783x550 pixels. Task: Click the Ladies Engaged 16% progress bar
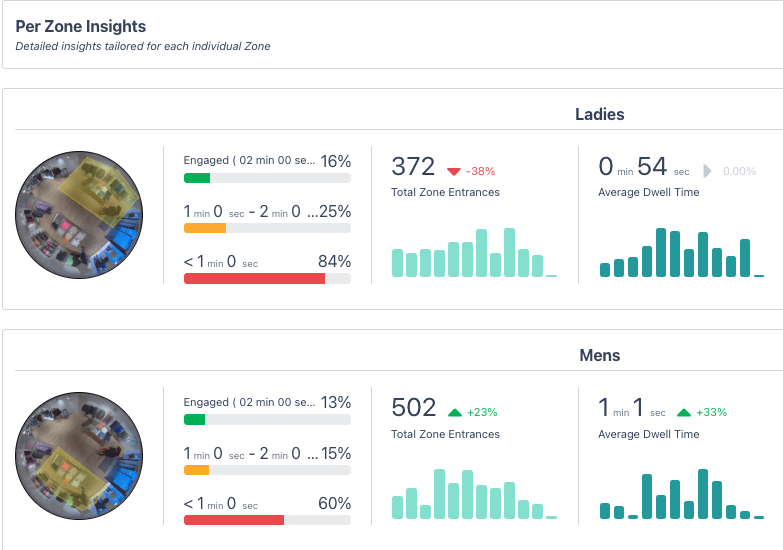267,178
